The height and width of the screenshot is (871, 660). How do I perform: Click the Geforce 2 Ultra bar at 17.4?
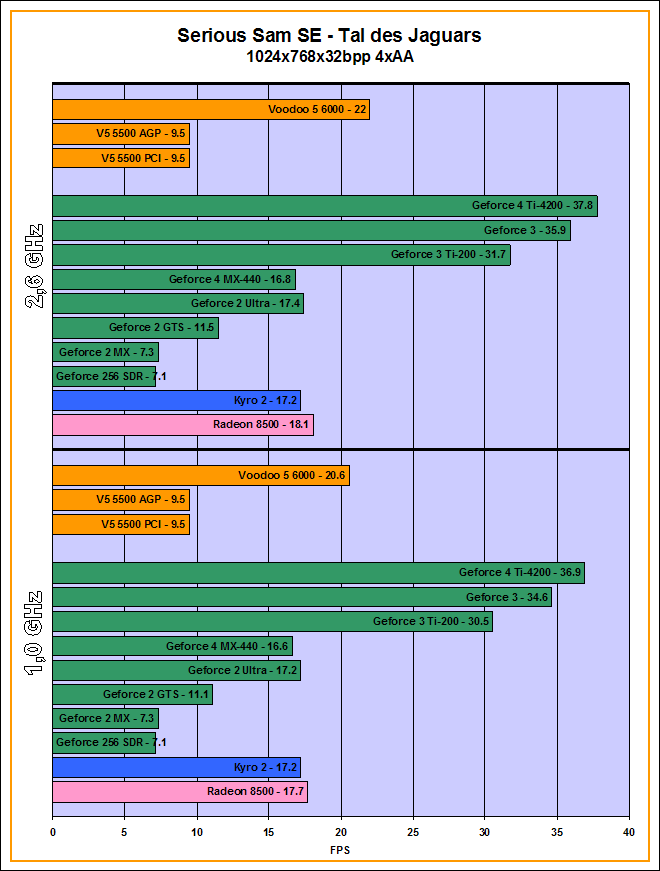(x=177, y=303)
